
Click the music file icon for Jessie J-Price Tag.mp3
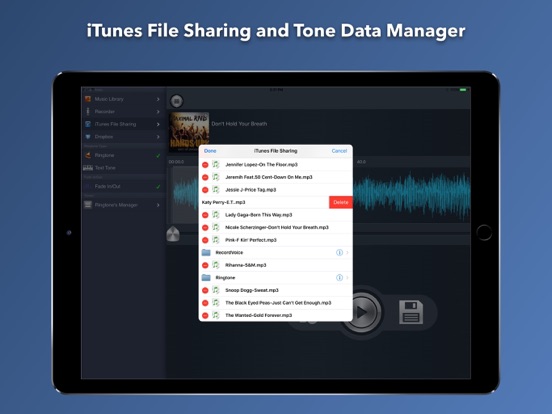[x=216, y=190]
